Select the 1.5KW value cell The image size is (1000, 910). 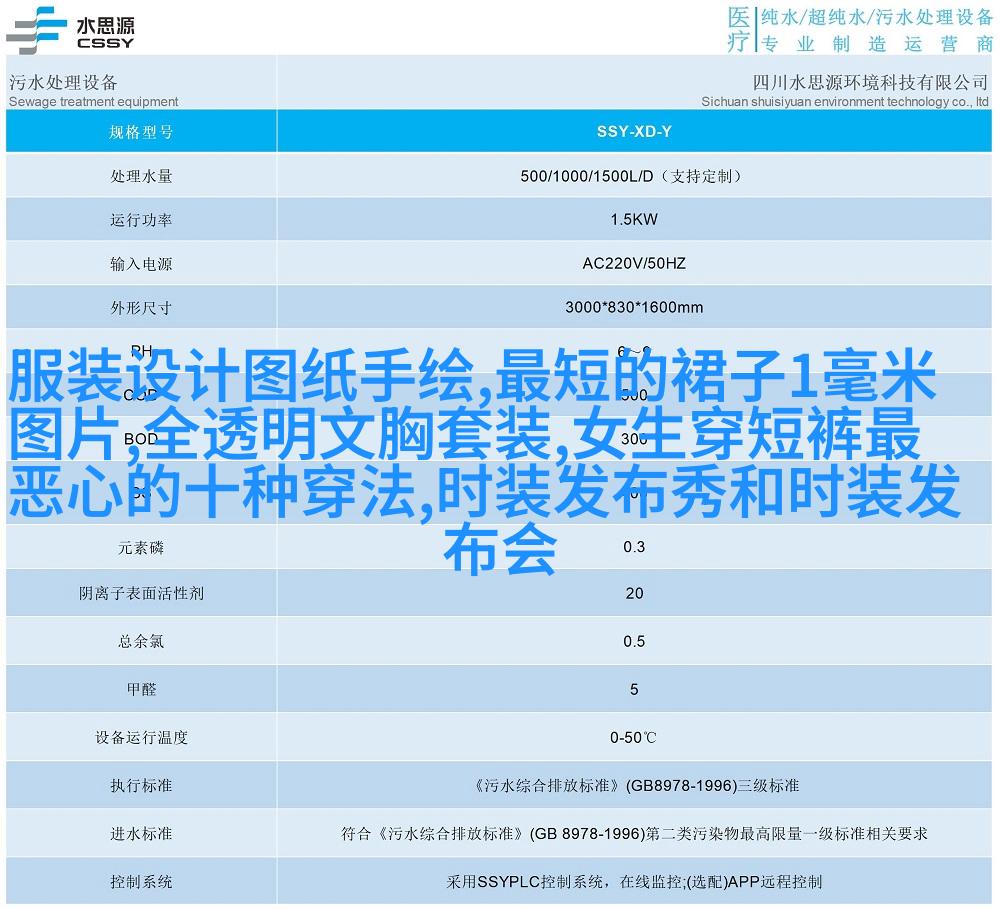tap(634, 219)
